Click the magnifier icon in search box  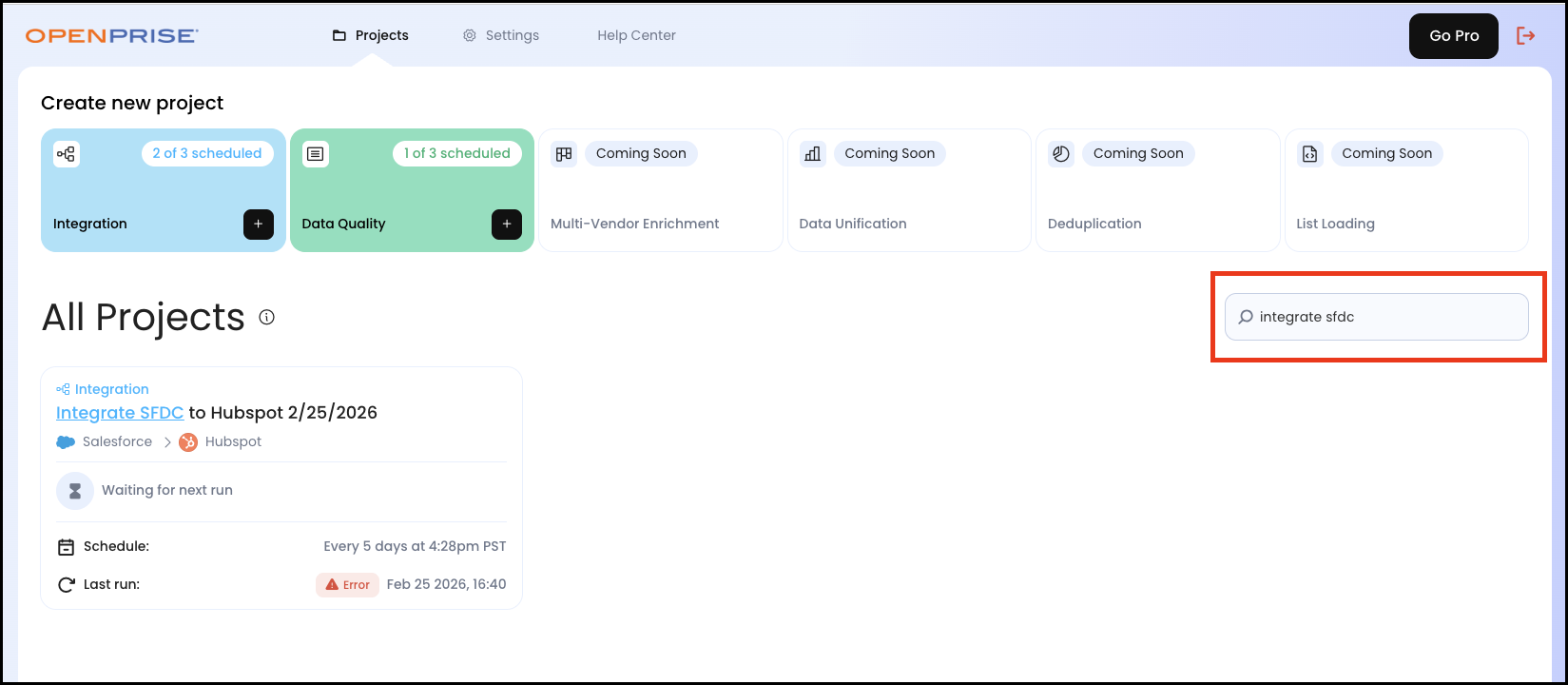[x=1246, y=318]
